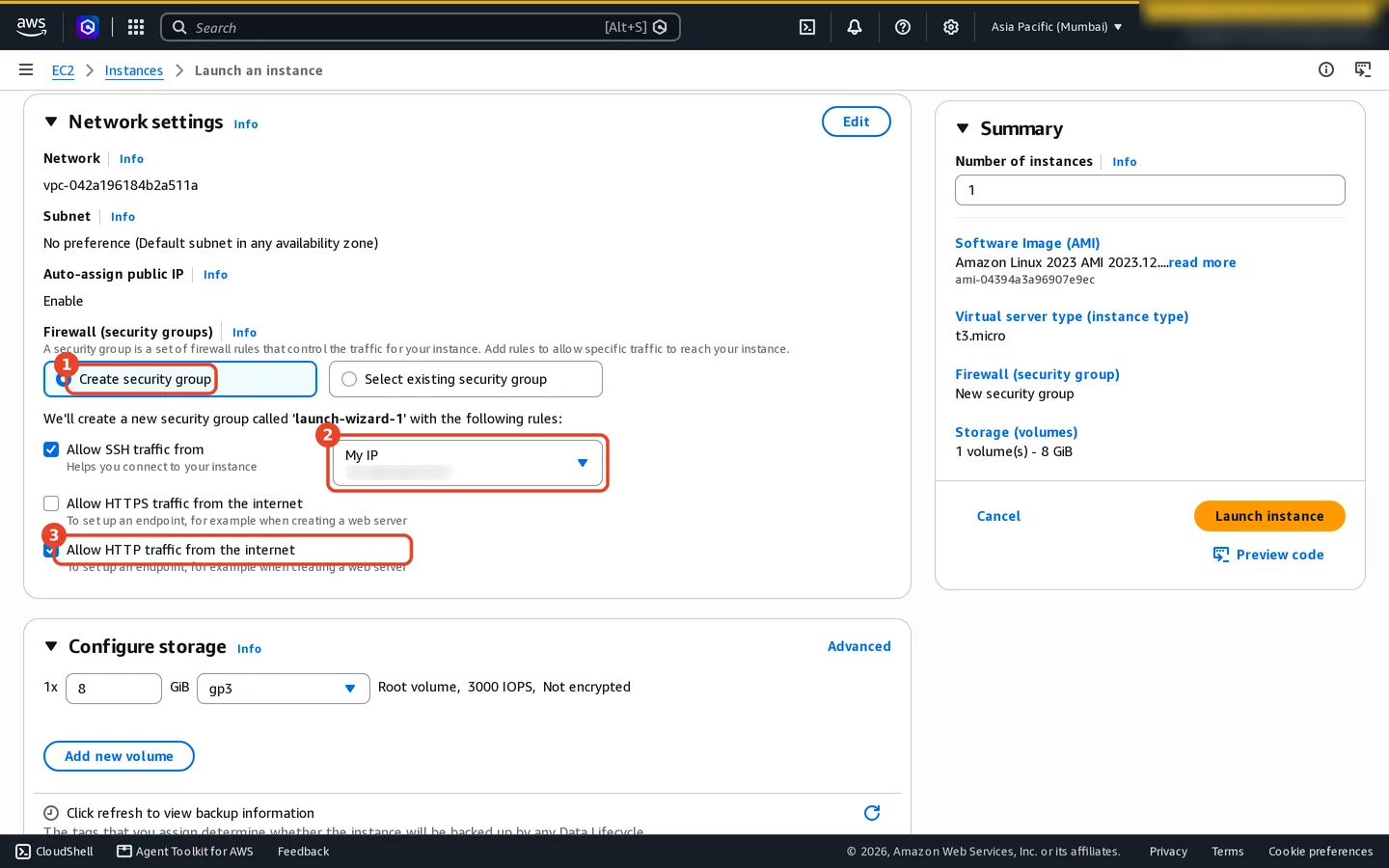Open Cookie preferences in footer

1321,852
